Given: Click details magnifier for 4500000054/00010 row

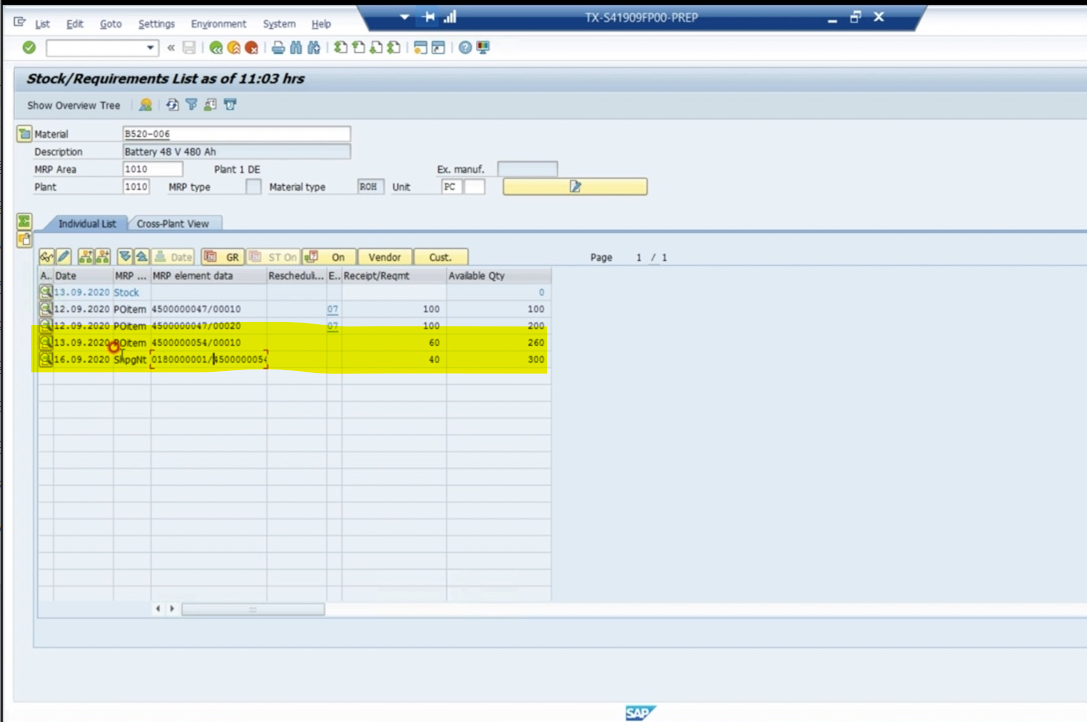Looking at the screenshot, I should tap(46, 343).
